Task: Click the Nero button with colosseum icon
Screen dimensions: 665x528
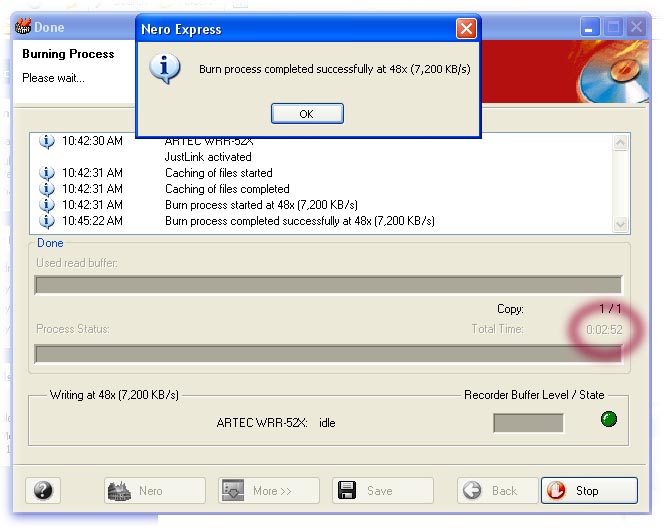Action: point(155,491)
